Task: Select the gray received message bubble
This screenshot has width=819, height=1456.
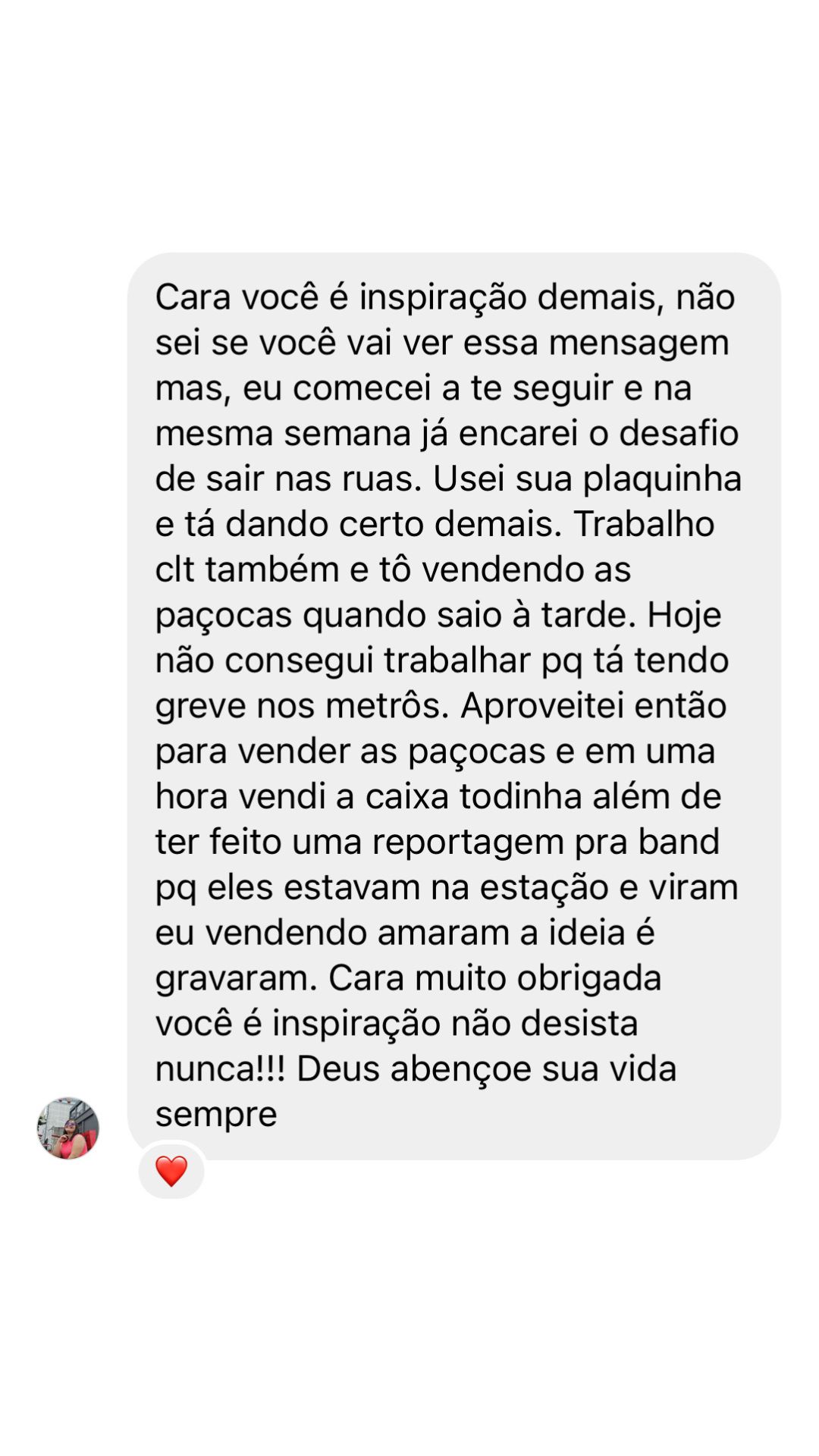Action: (454, 706)
